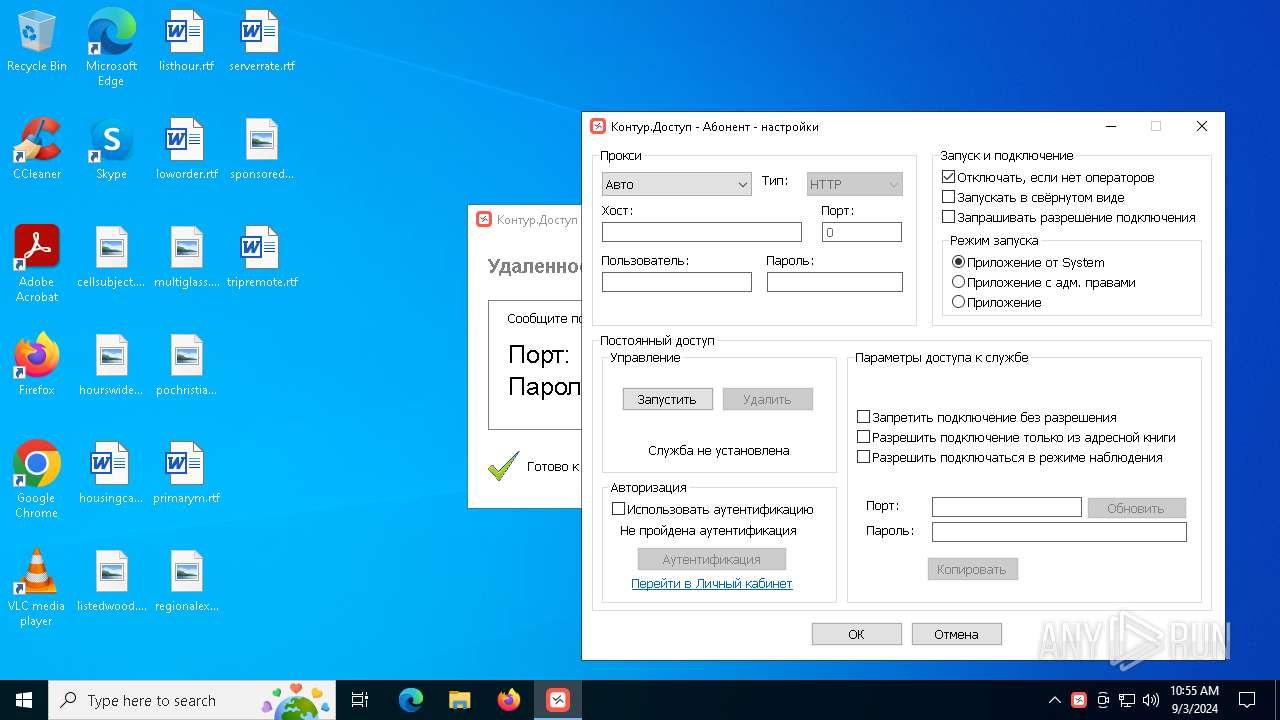
Task: Click the 'Обновить' port button
Action: (x=1136, y=508)
